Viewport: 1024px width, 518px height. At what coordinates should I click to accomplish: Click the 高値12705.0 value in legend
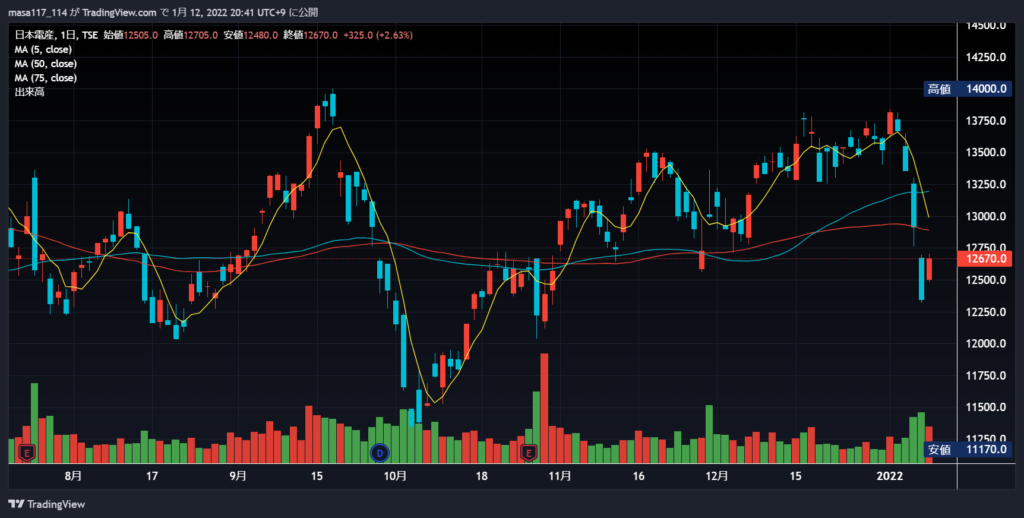tap(191, 35)
